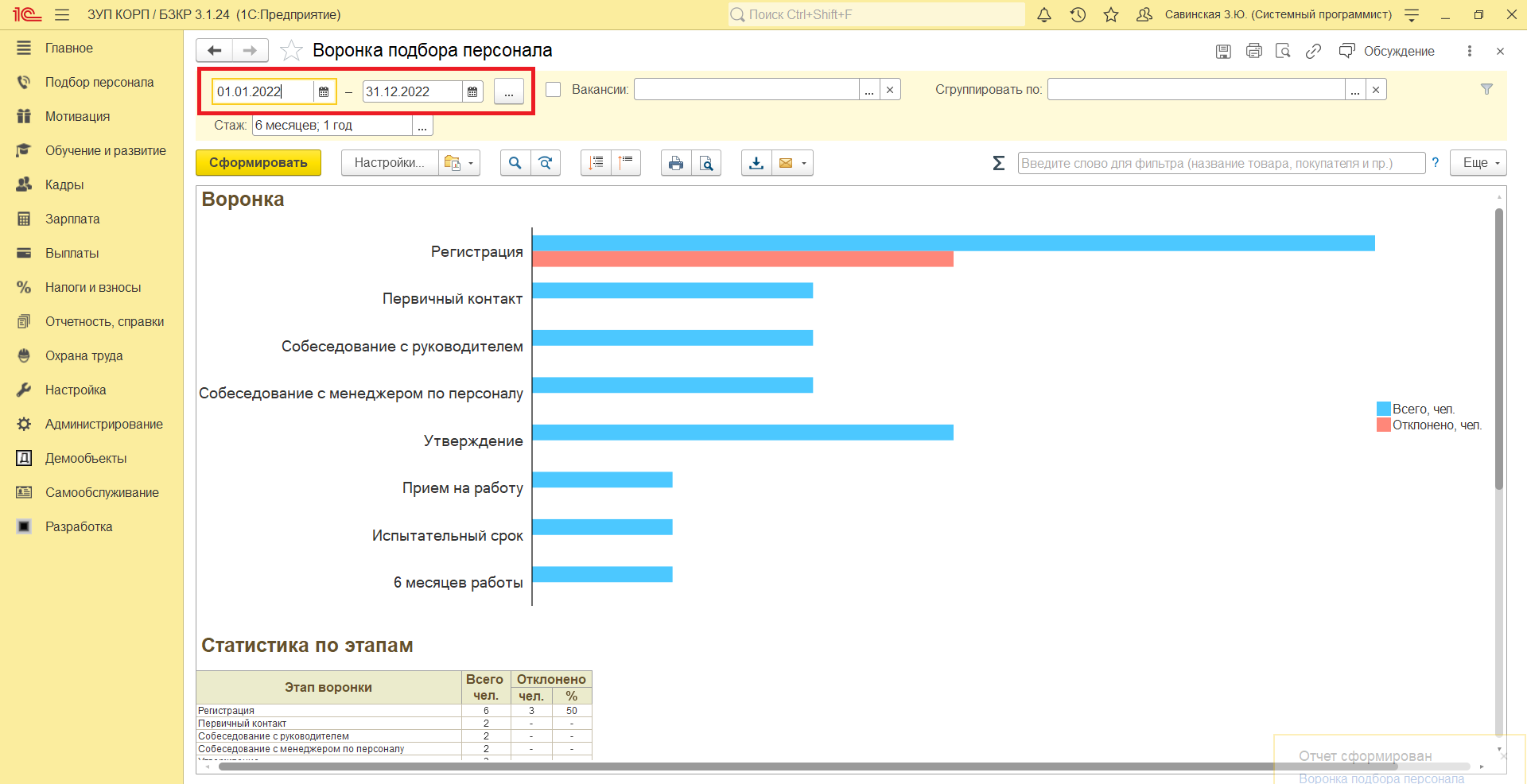Close the report tab with X
Image resolution: width=1527 pixels, height=784 pixels.
tap(1500, 52)
